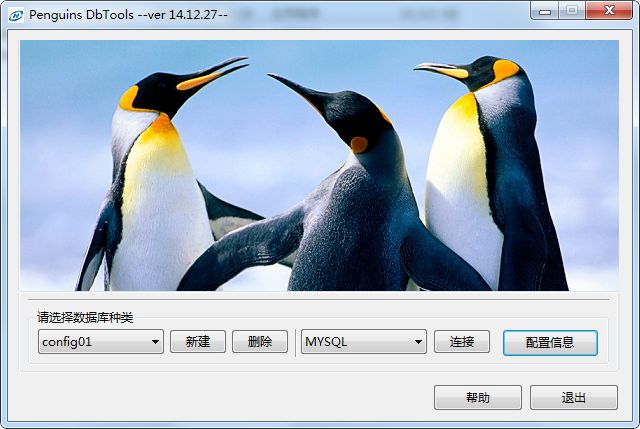Click the window title text Penguins DbTools
Image resolution: width=640 pixels, height=429 pixels.
tap(81, 15)
